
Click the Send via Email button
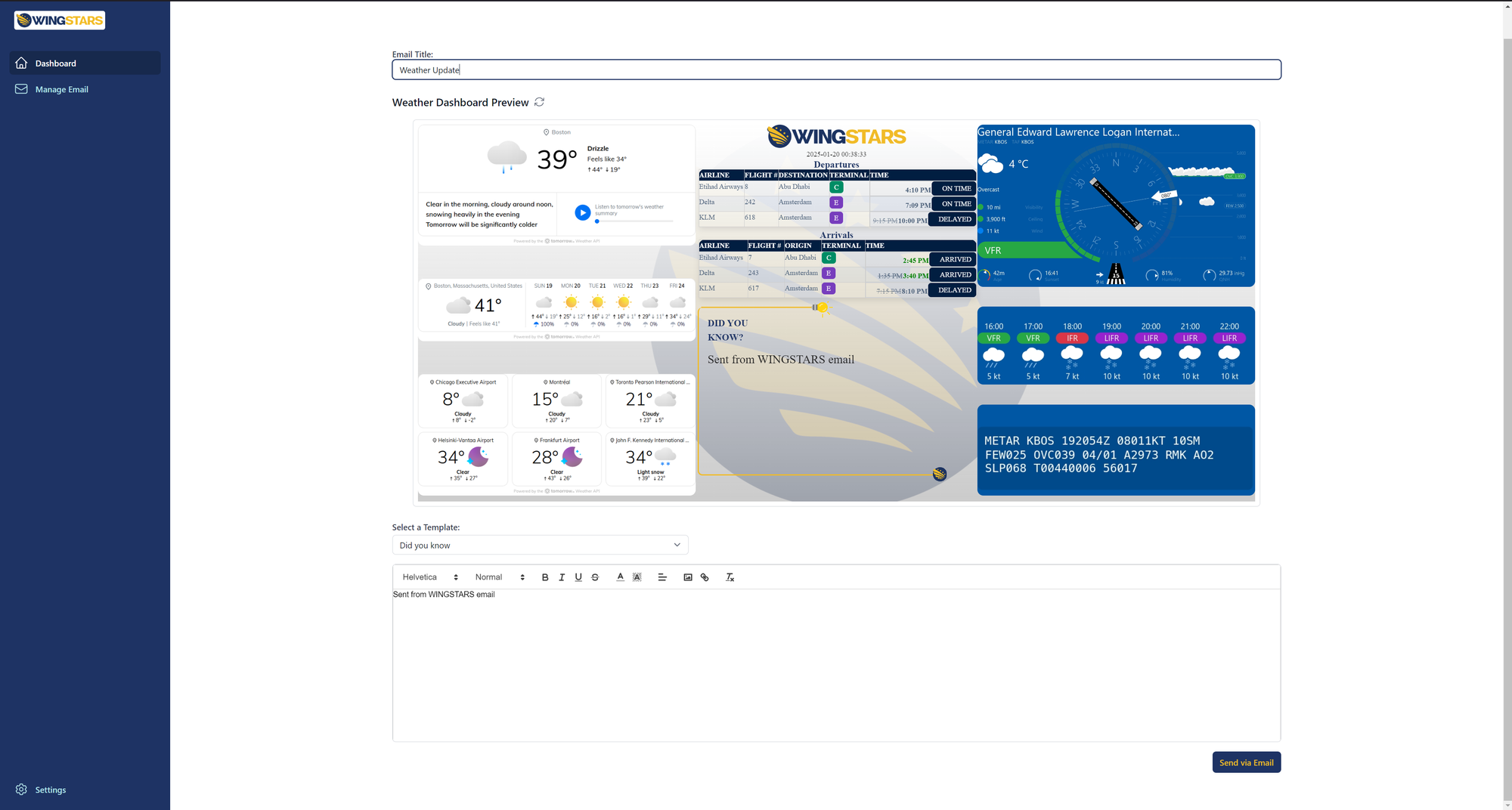pyautogui.click(x=1246, y=762)
